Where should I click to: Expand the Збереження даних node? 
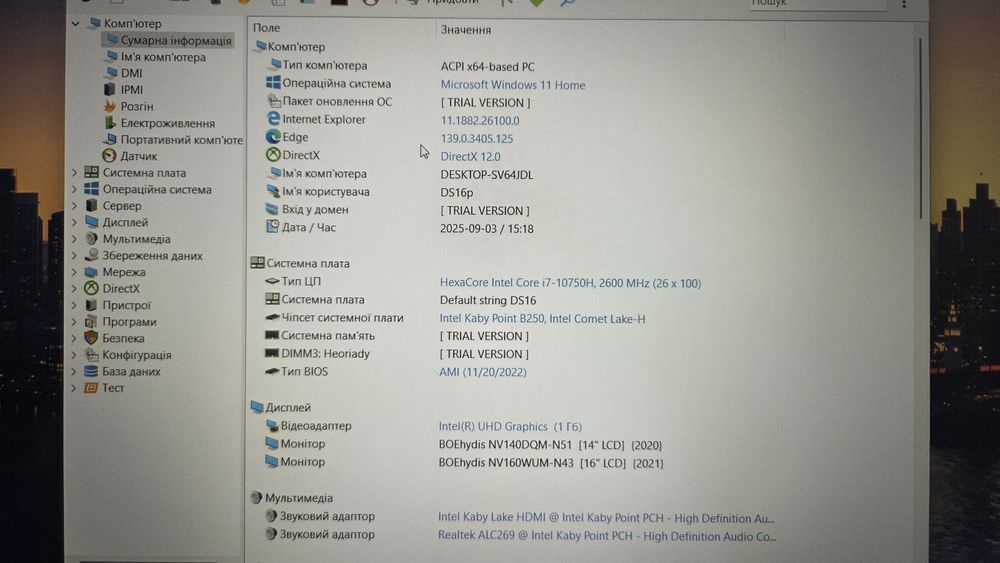[74, 256]
